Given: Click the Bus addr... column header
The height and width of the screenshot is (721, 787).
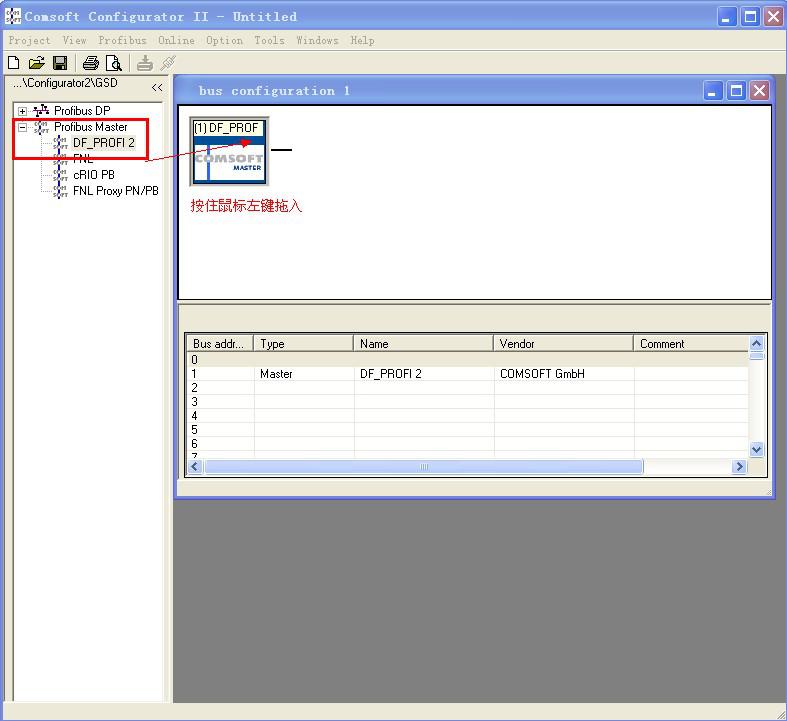Looking at the screenshot, I should [219, 344].
